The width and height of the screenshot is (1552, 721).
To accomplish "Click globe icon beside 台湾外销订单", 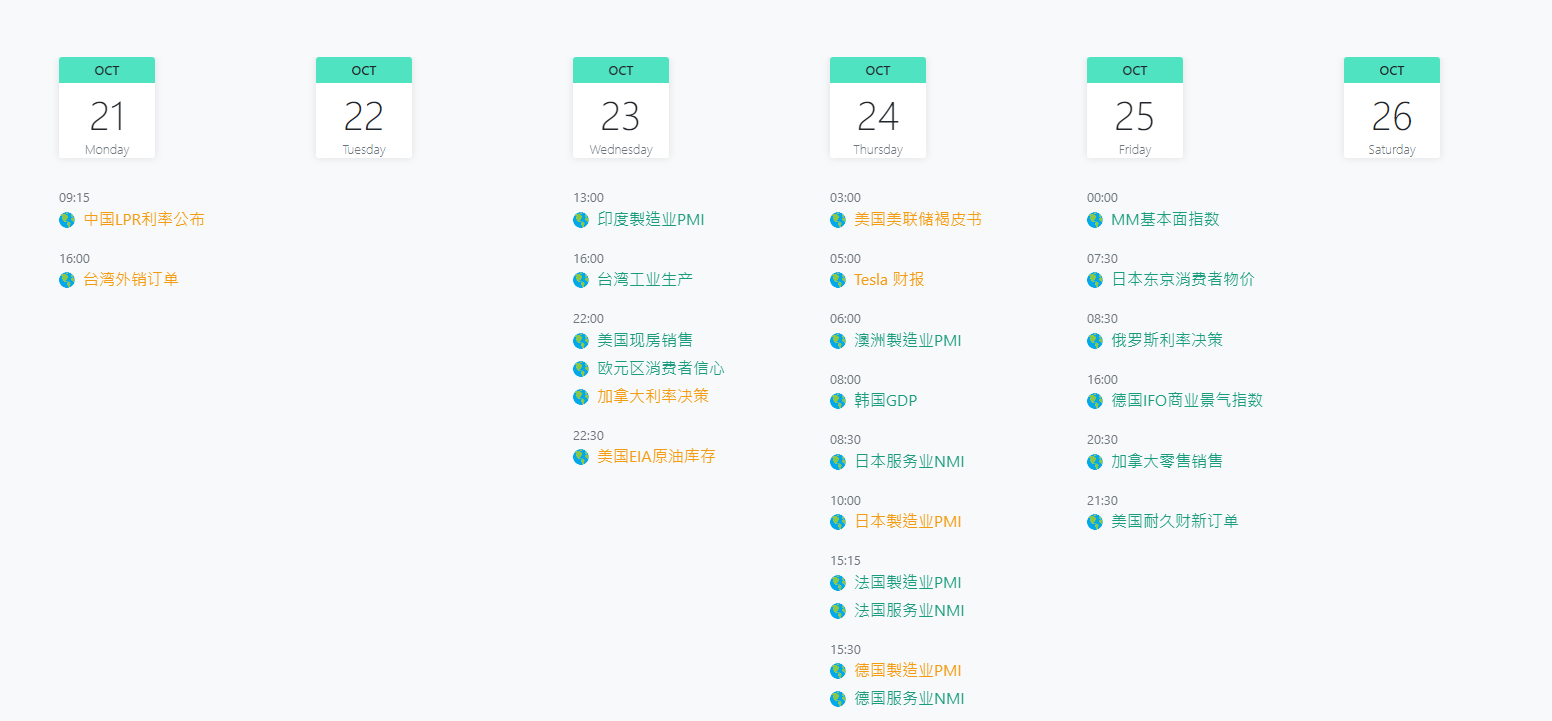I will [x=67, y=280].
